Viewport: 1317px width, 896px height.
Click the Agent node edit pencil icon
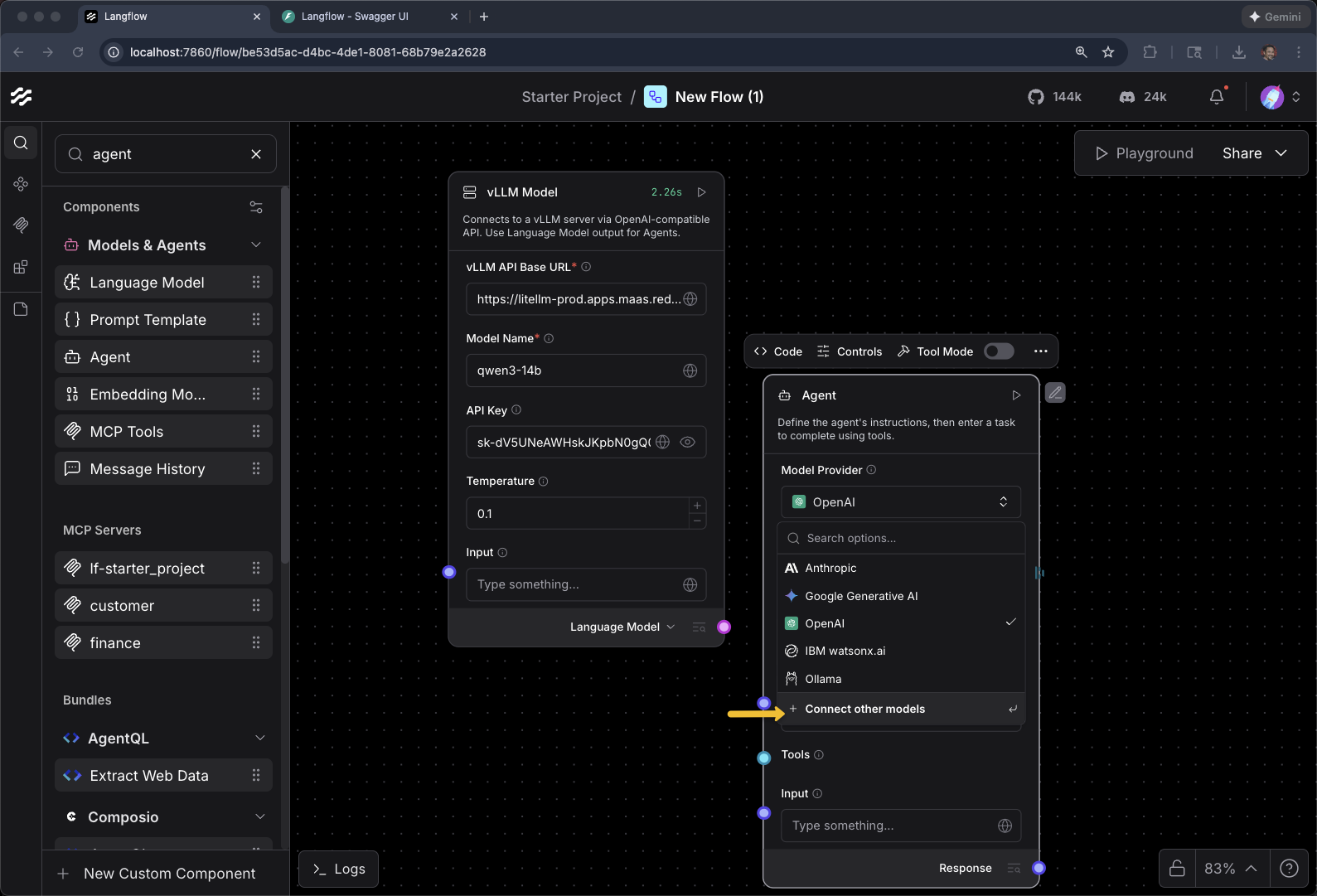tap(1054, 393)
